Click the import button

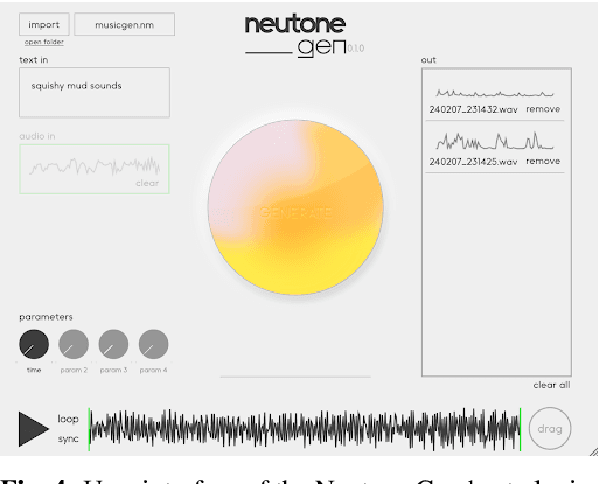pos(44,24)
